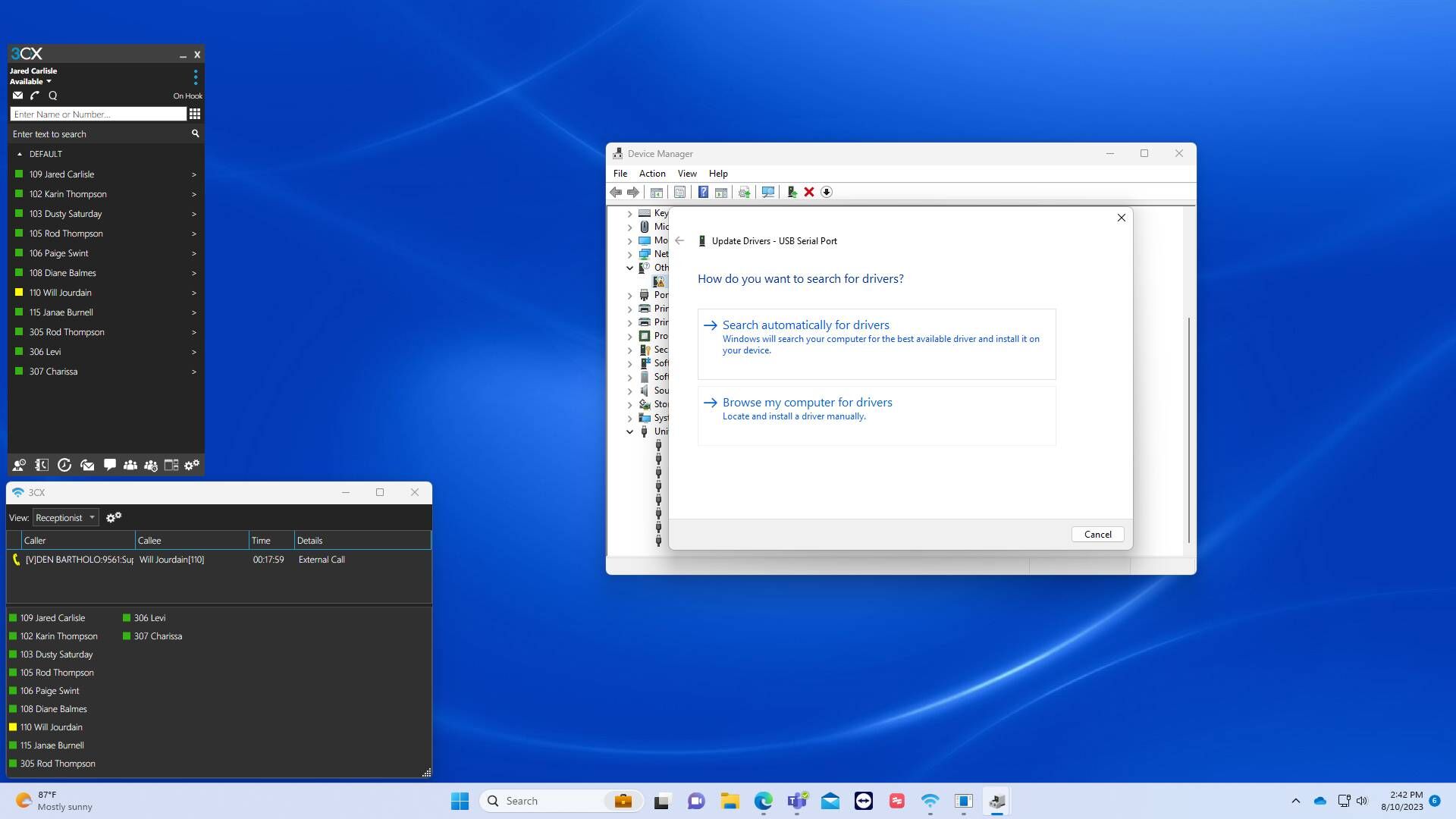Screen dimensions: 1456x819
Task: Click Update driver icon with green arrow
Action: (792, 193)
